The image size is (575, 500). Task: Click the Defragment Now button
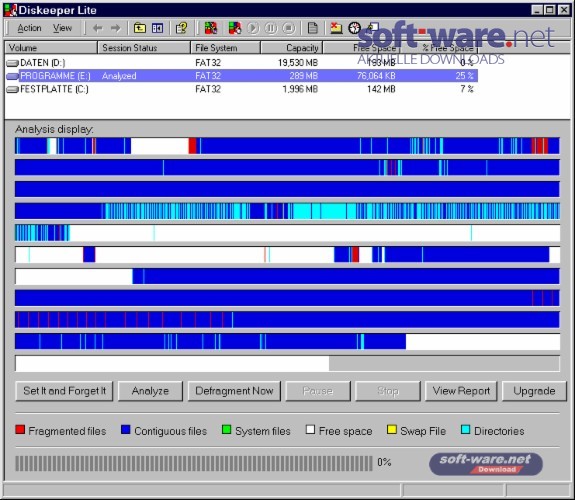pyautogui.click(x=234, y=391)
